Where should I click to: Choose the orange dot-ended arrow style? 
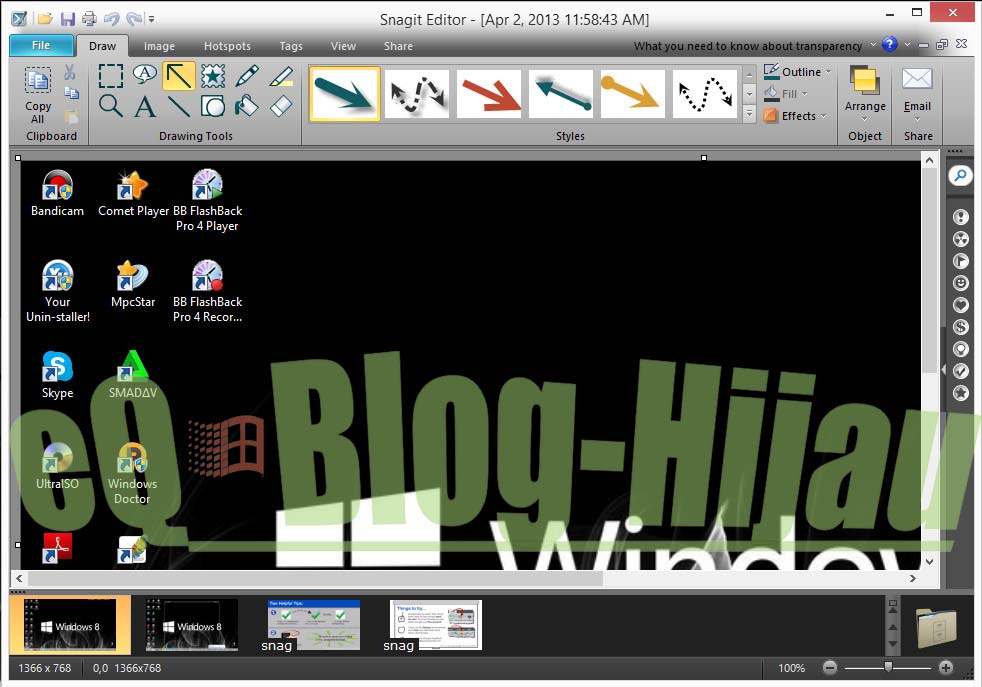click(633, 94)
